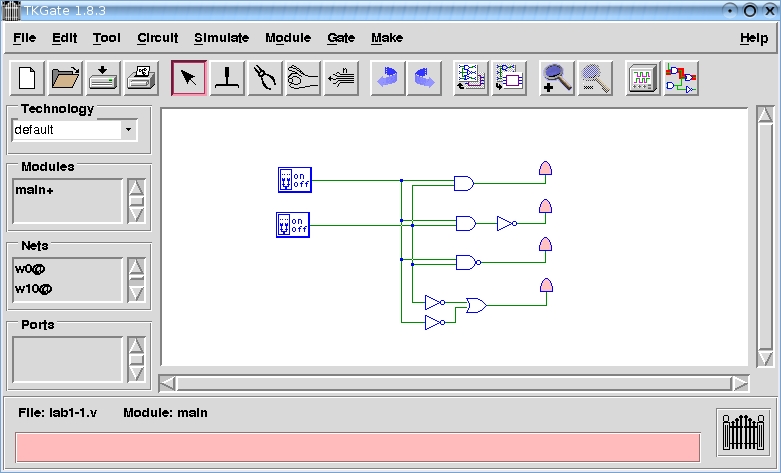Select the wire bit-size tool
781x473 pixels.
(341, 78)
